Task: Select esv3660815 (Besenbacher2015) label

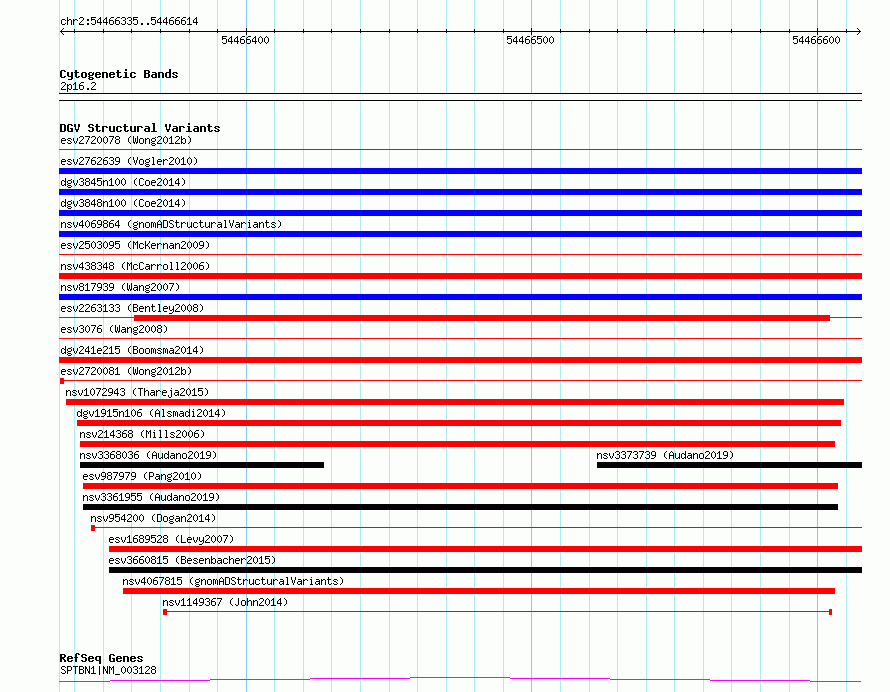Action: [x=192, y=560]
